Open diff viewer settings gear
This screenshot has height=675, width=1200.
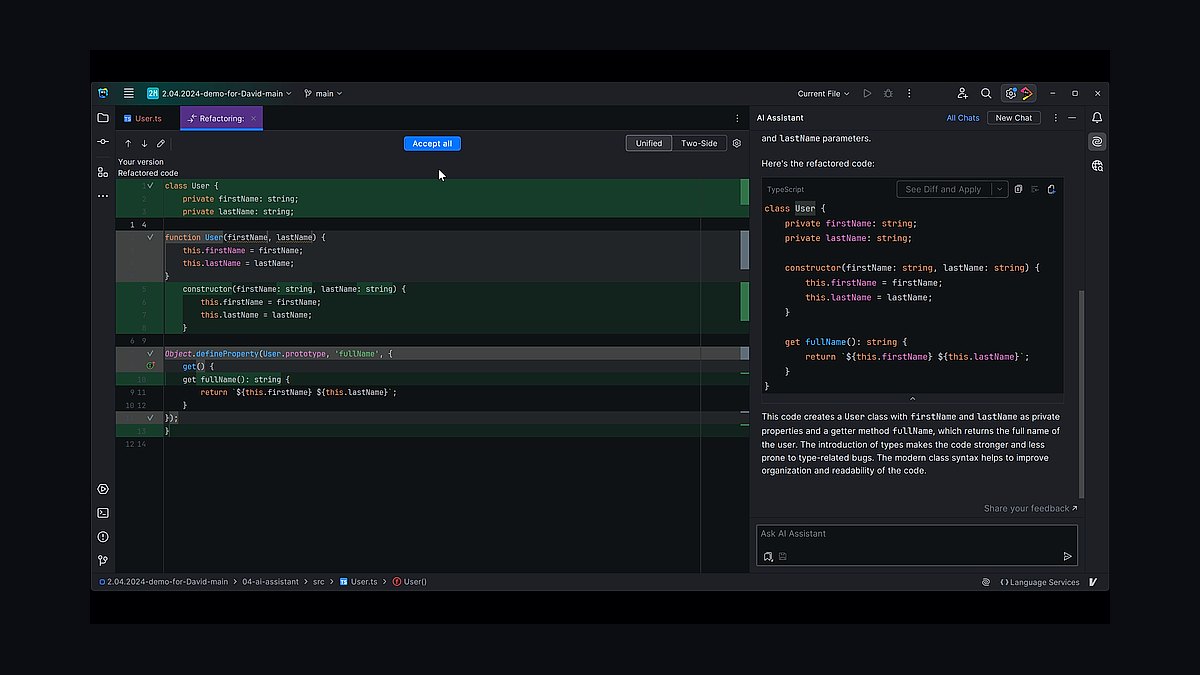(737, 143)
